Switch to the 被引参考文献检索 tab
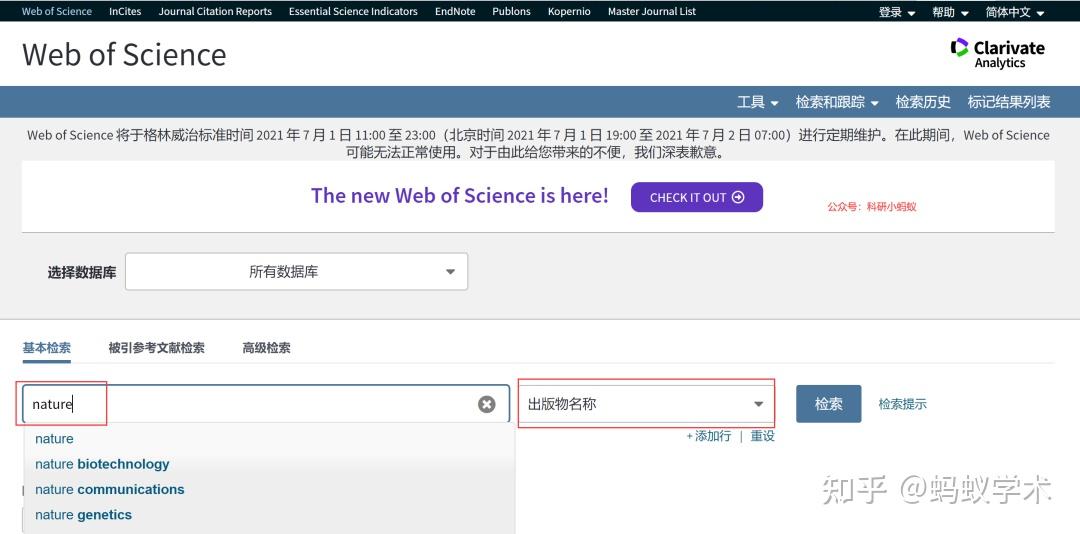Viewport: 1080px width, 534px height. tap(156, 348)
